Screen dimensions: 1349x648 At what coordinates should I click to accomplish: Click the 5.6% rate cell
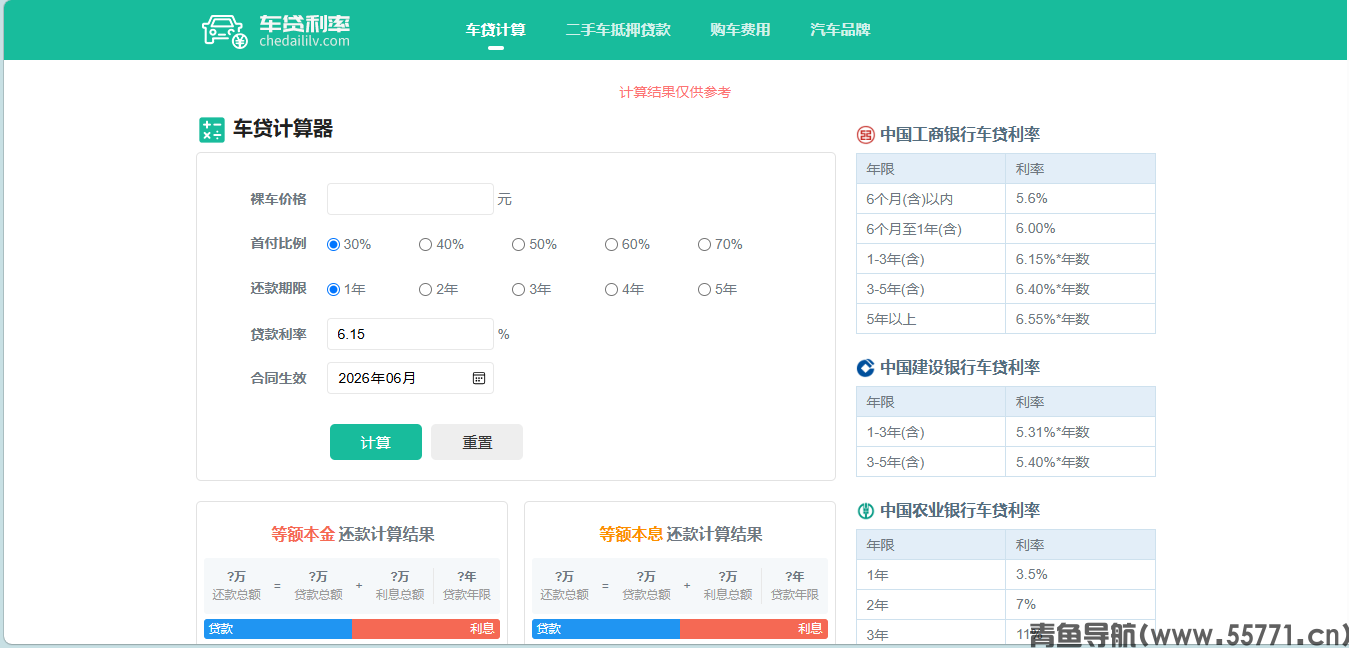[x=1080, y=199]
